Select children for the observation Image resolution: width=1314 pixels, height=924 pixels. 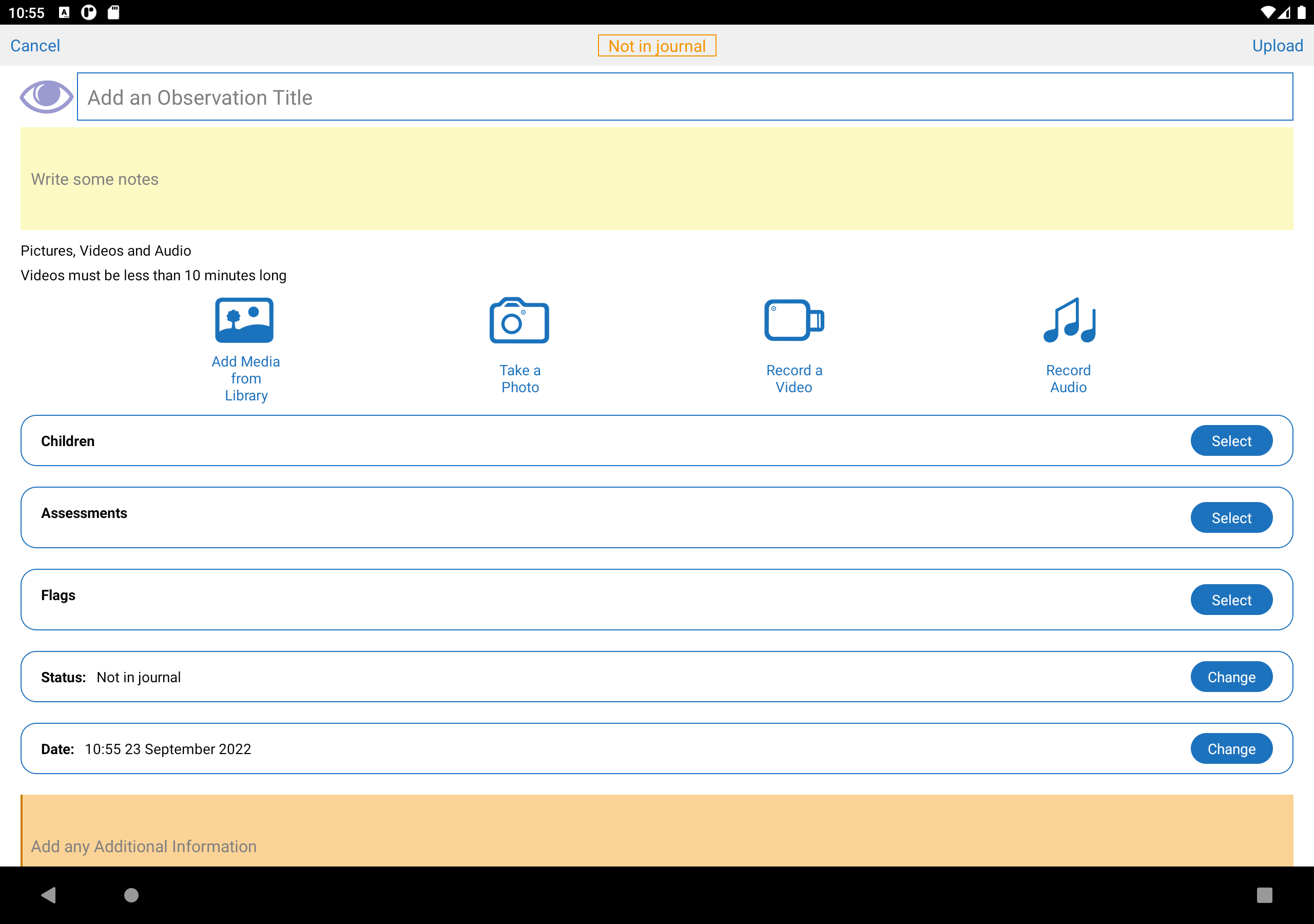[x=1231, y=440]
